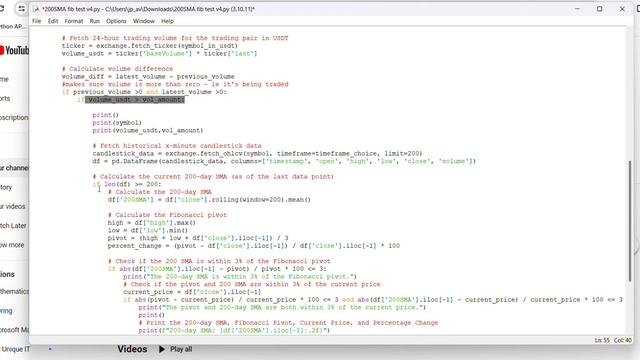
Task: Click the line 'ticker = exchange.fetch_ticker(symbol_in_usdt)'
Action: coord(150,46)
